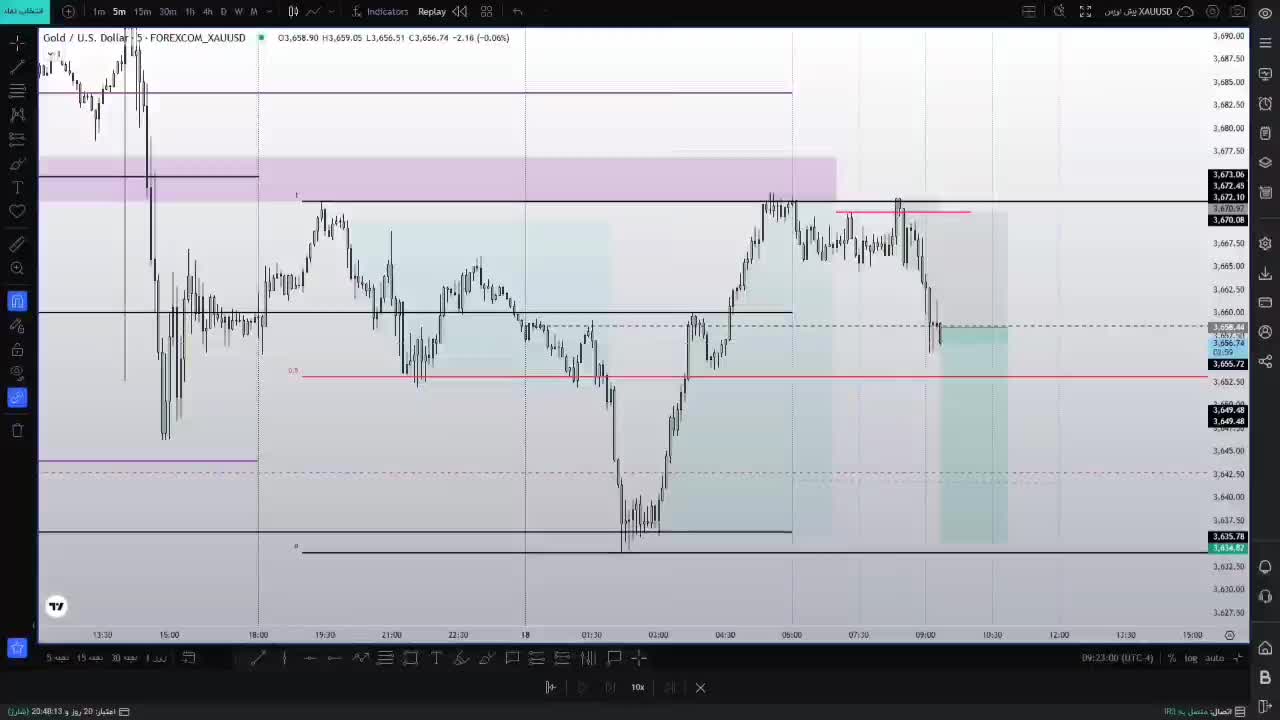1280x720 pixels.
Task: Click the zoom in magnifier tool
Action: tap(17, 268)
